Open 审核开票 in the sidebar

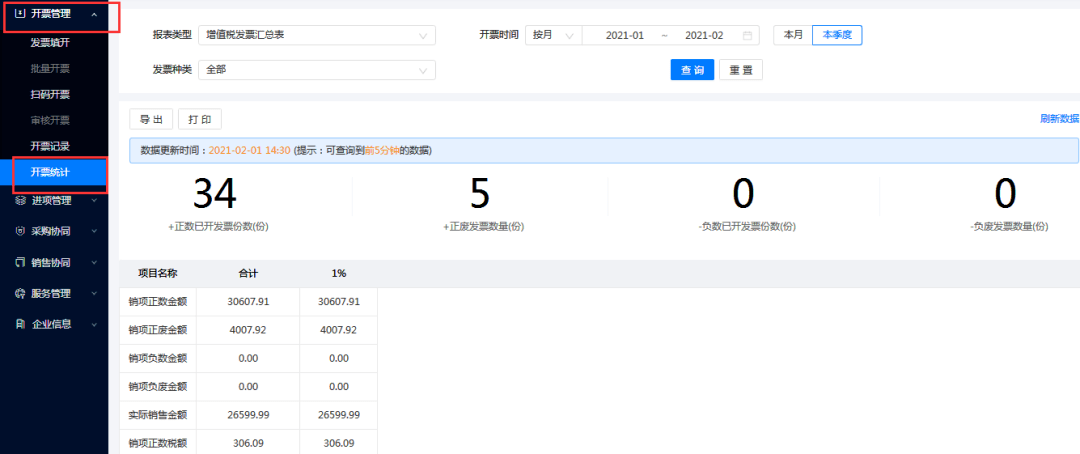click(x=50, y=121)
